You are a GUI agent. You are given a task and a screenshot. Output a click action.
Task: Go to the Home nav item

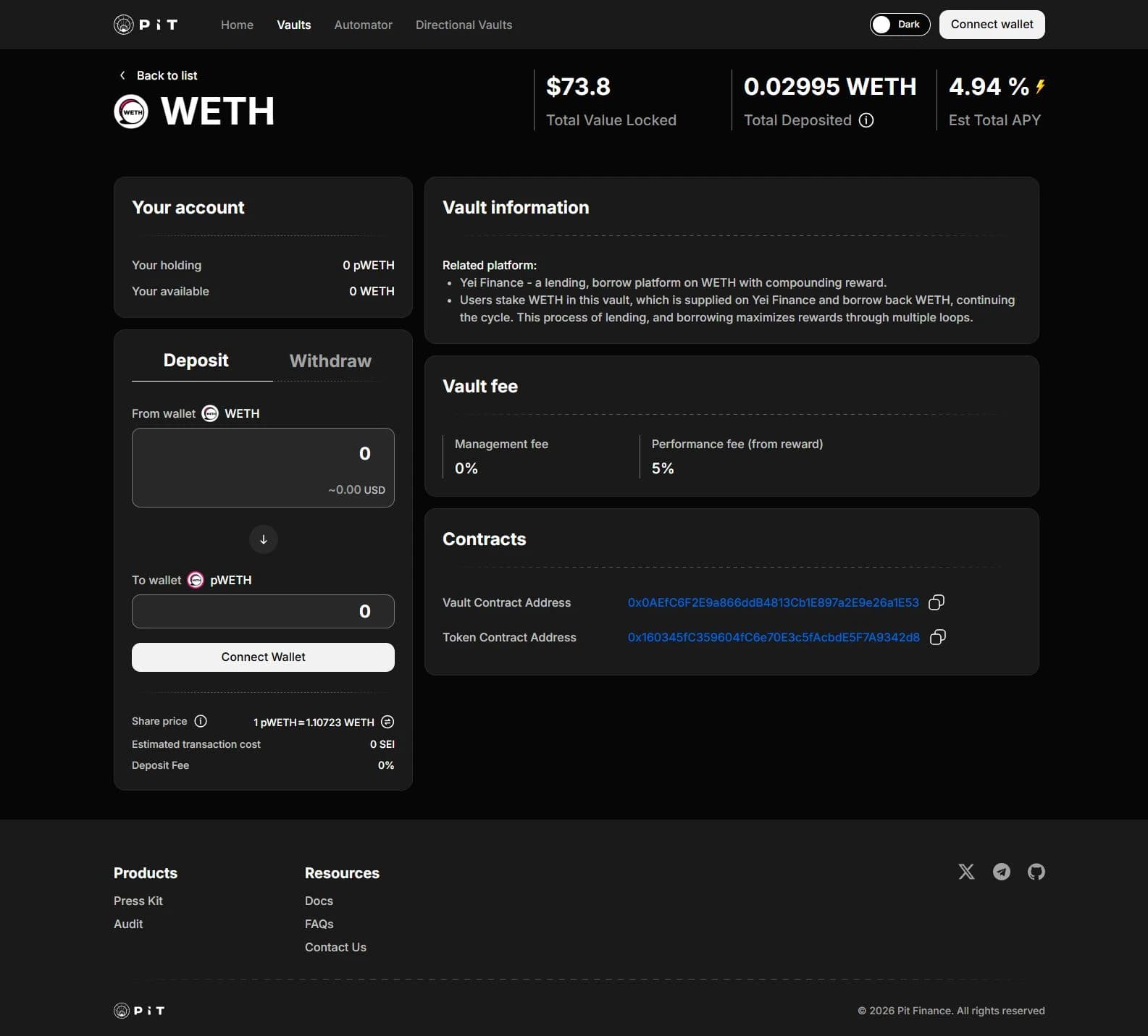(237, 25)
